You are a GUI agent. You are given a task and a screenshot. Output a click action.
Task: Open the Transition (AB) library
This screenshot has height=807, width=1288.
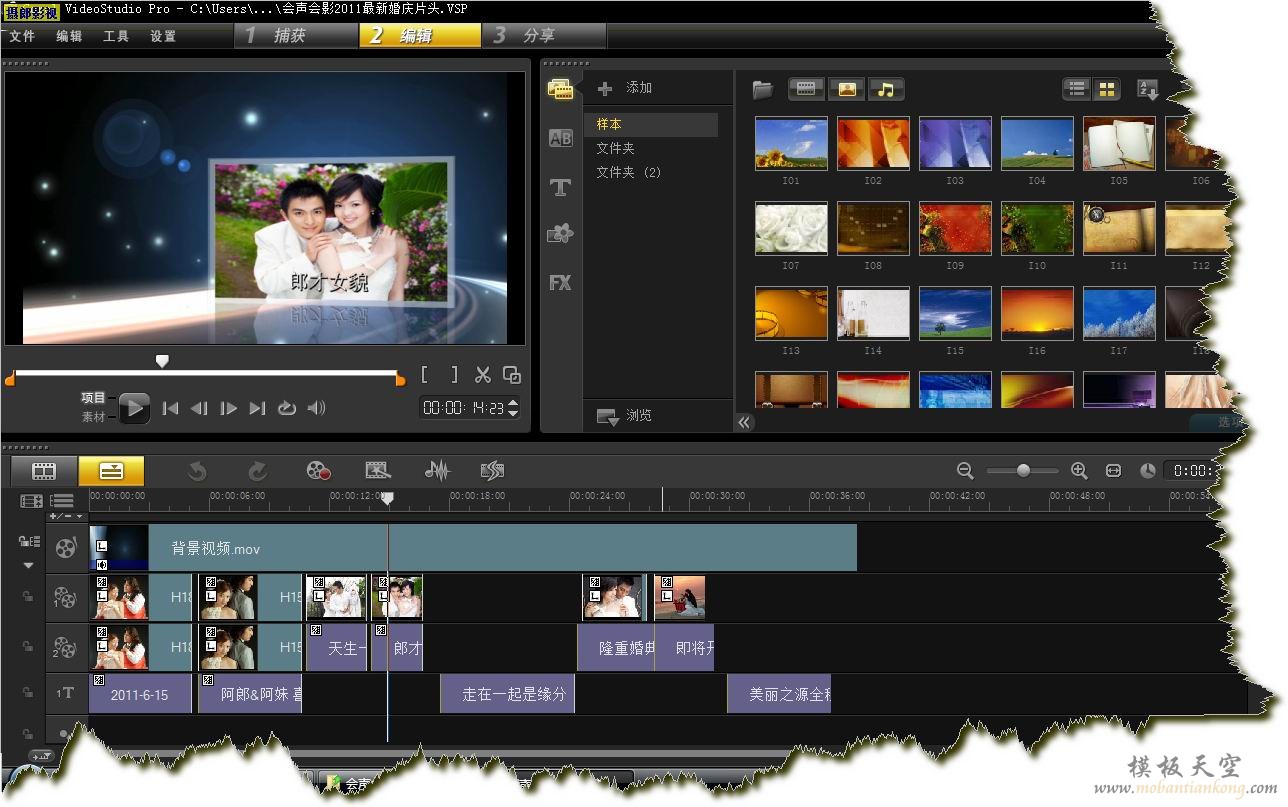coord(560,139)
